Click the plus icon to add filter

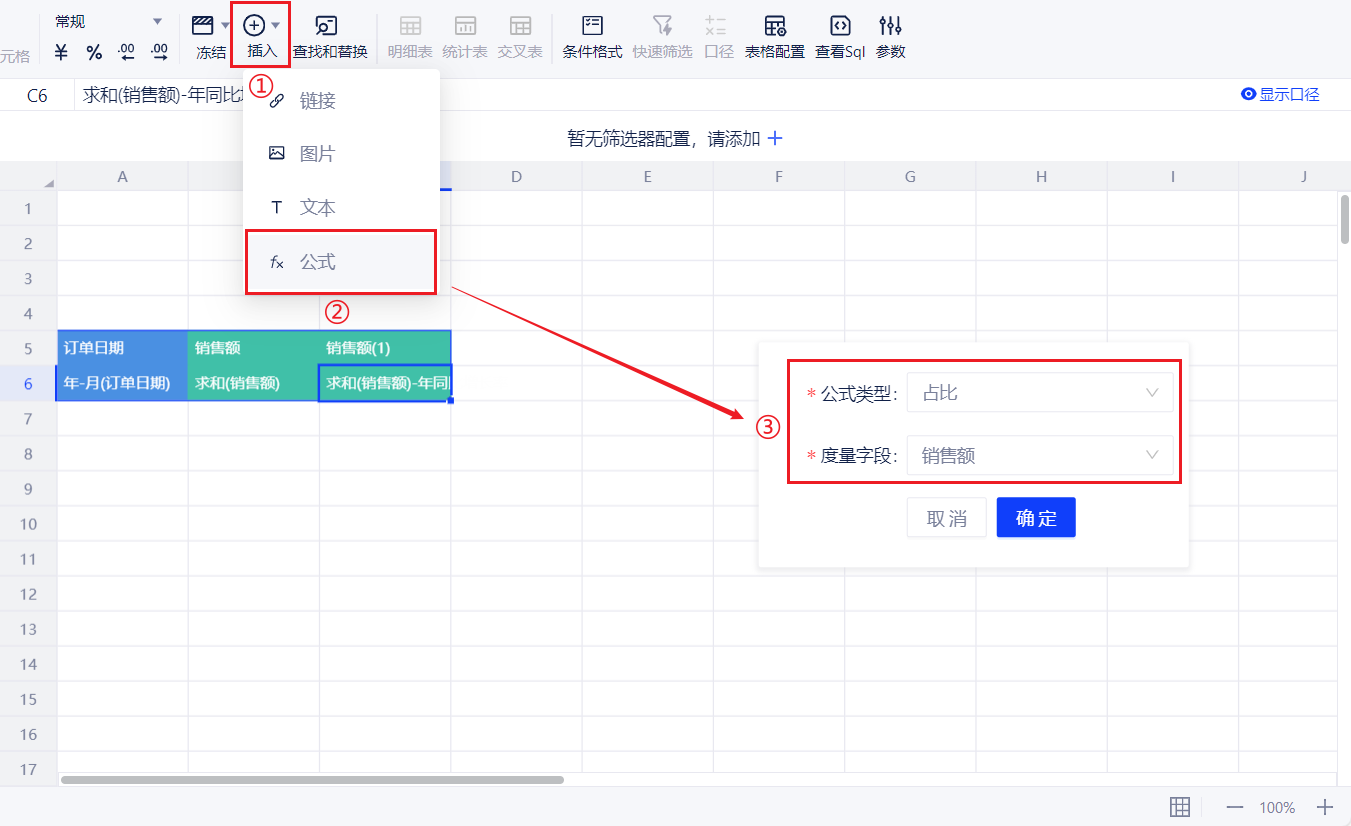[774, 139]
